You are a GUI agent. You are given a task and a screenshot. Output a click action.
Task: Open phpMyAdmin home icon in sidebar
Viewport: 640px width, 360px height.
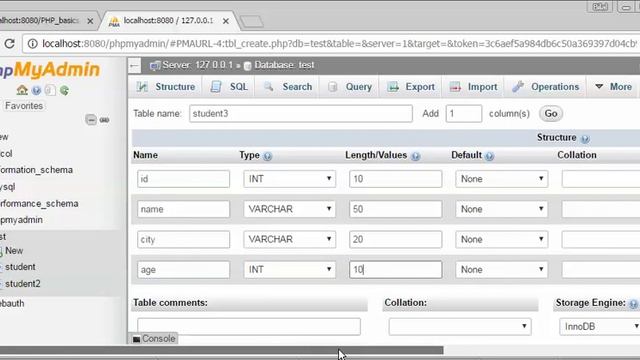point(22,90)
